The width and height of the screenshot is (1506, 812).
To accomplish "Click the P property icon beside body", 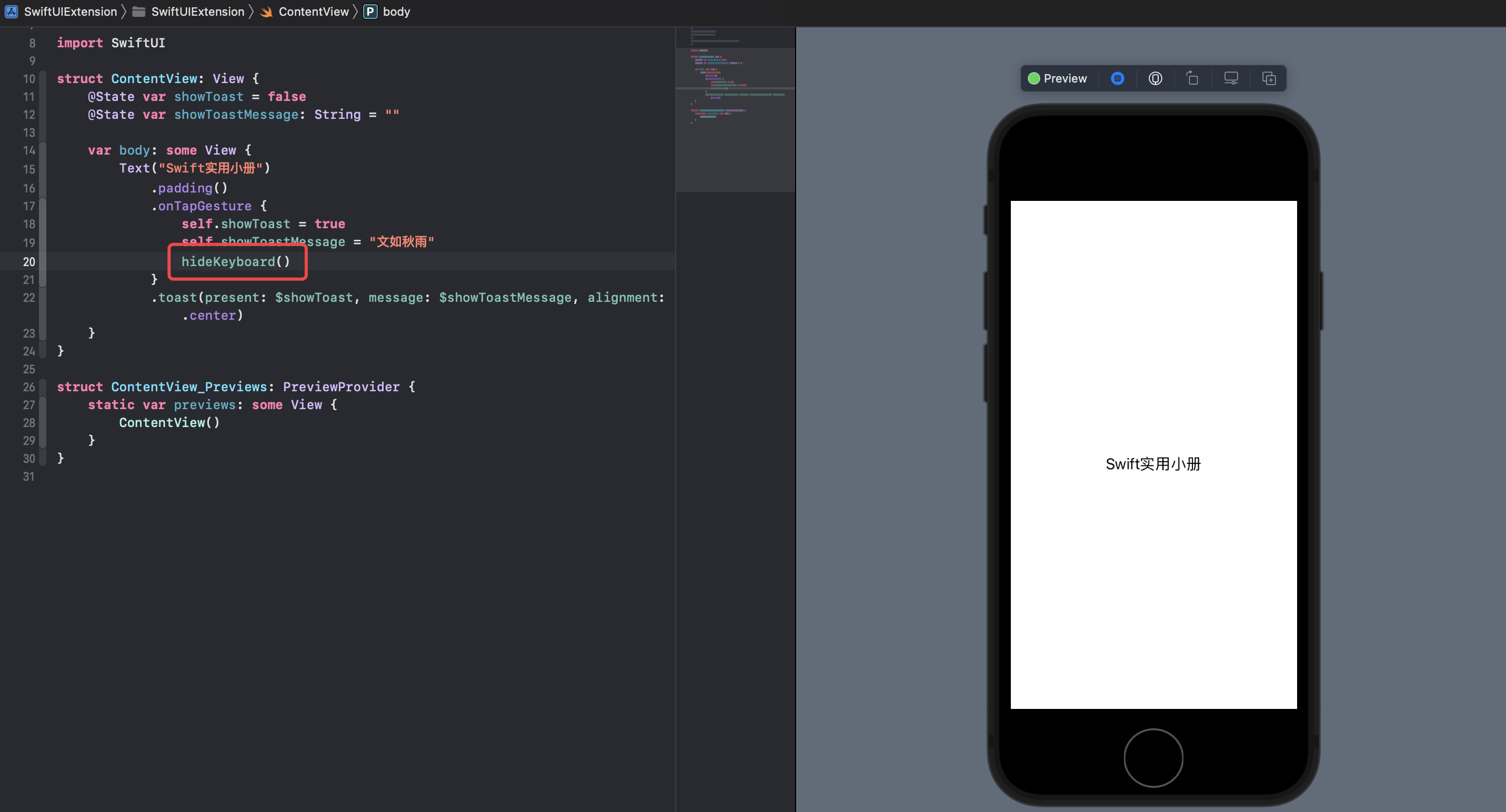I will [370, 12].
